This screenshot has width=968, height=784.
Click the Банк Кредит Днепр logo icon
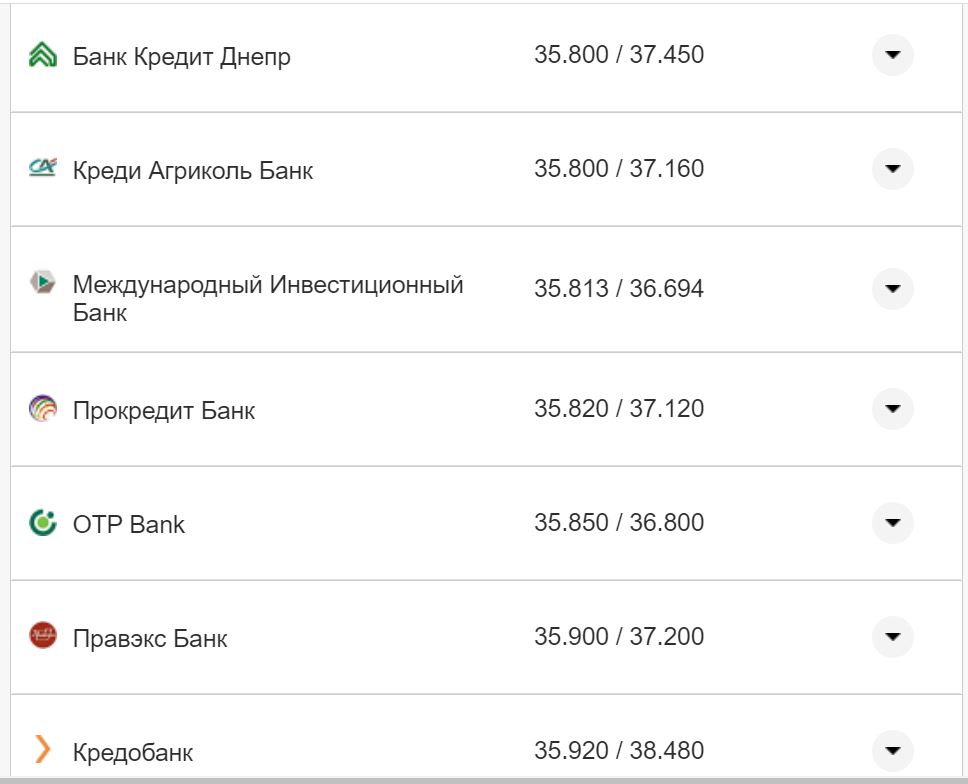(x=42, y=56)
